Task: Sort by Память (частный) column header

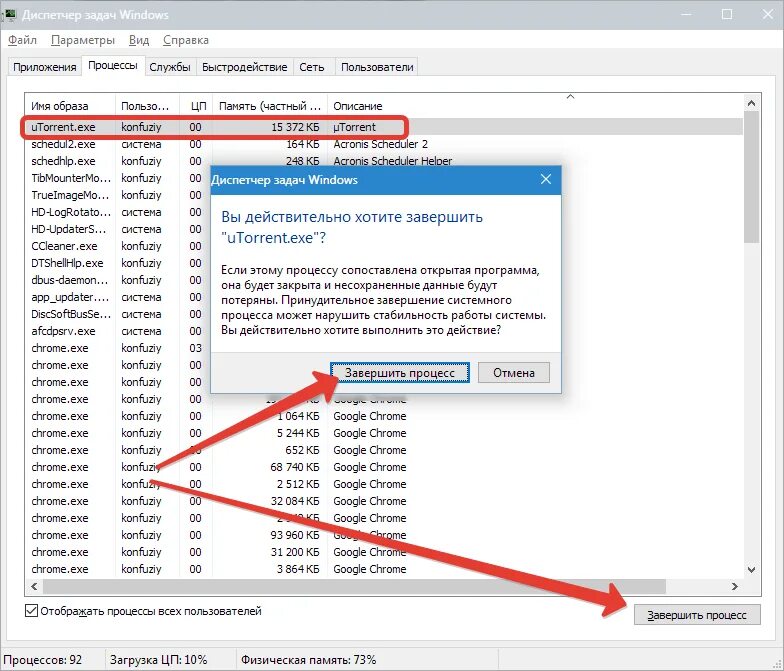Action: coord(270,106)
